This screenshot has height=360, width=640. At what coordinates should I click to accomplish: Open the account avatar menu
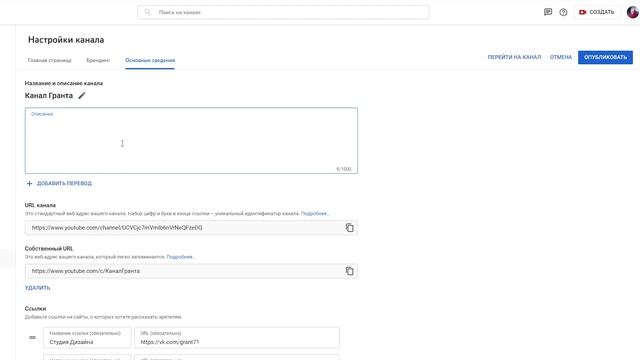[632, 12]
